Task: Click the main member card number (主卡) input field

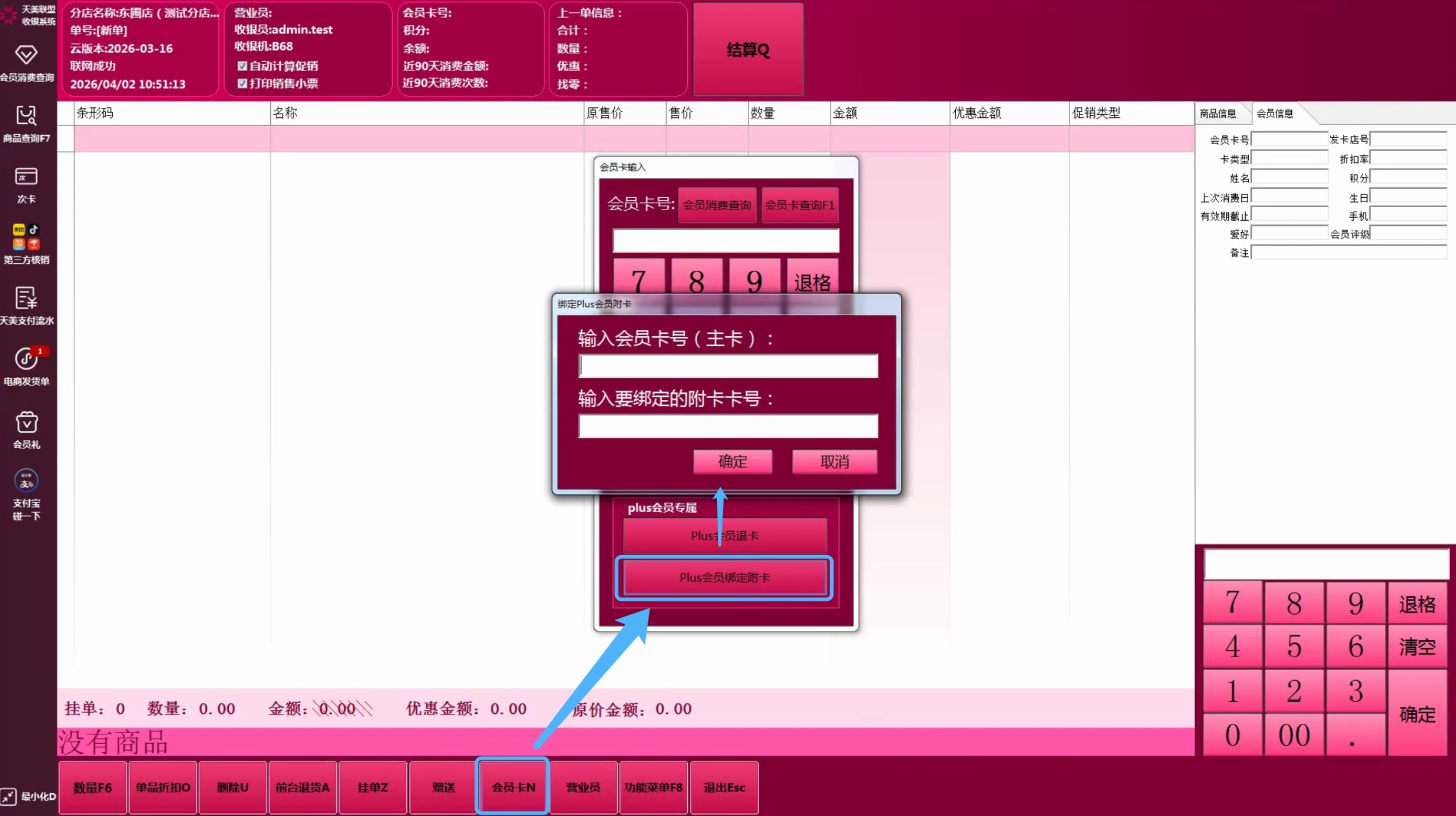Action: point(728,366)
